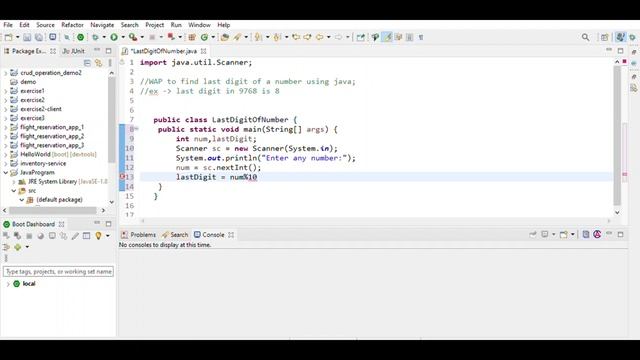This screenshot has width=640, height=360.
Task: Click the Next Annotation toolbar icon
Action: click(x=258, y=37)
